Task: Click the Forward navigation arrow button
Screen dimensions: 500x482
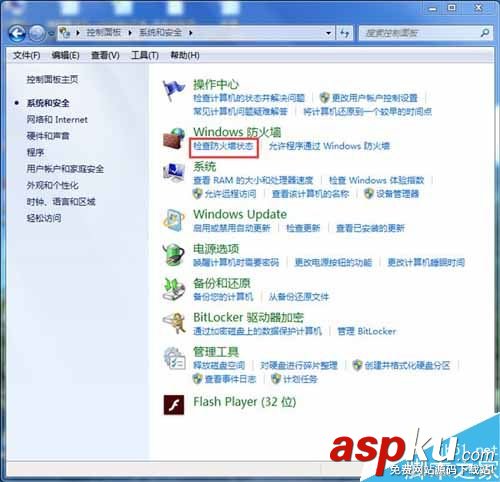Action: tap(37, 33)
